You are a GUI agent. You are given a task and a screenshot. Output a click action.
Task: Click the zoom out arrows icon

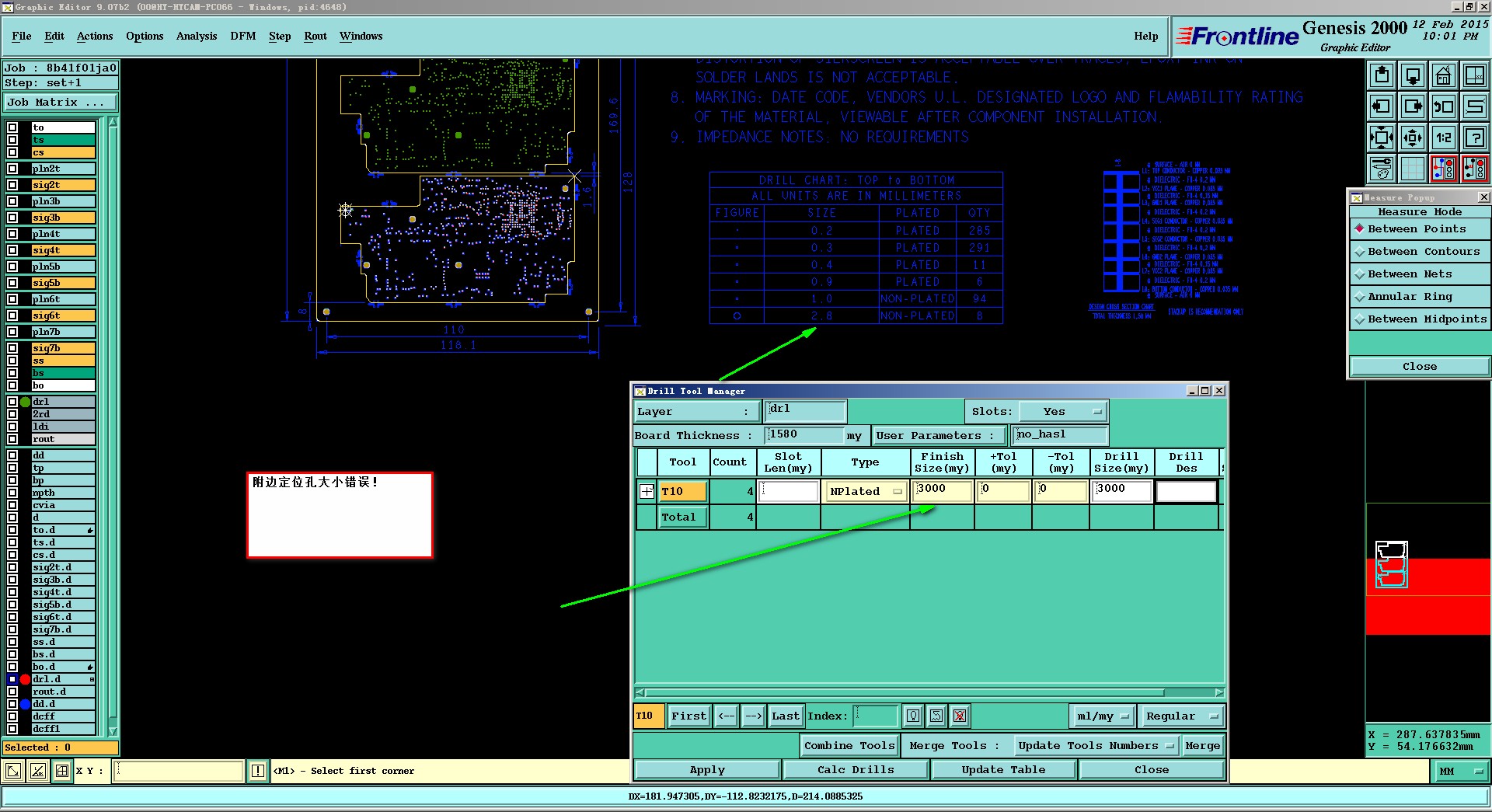click(x=1413, y=138)
